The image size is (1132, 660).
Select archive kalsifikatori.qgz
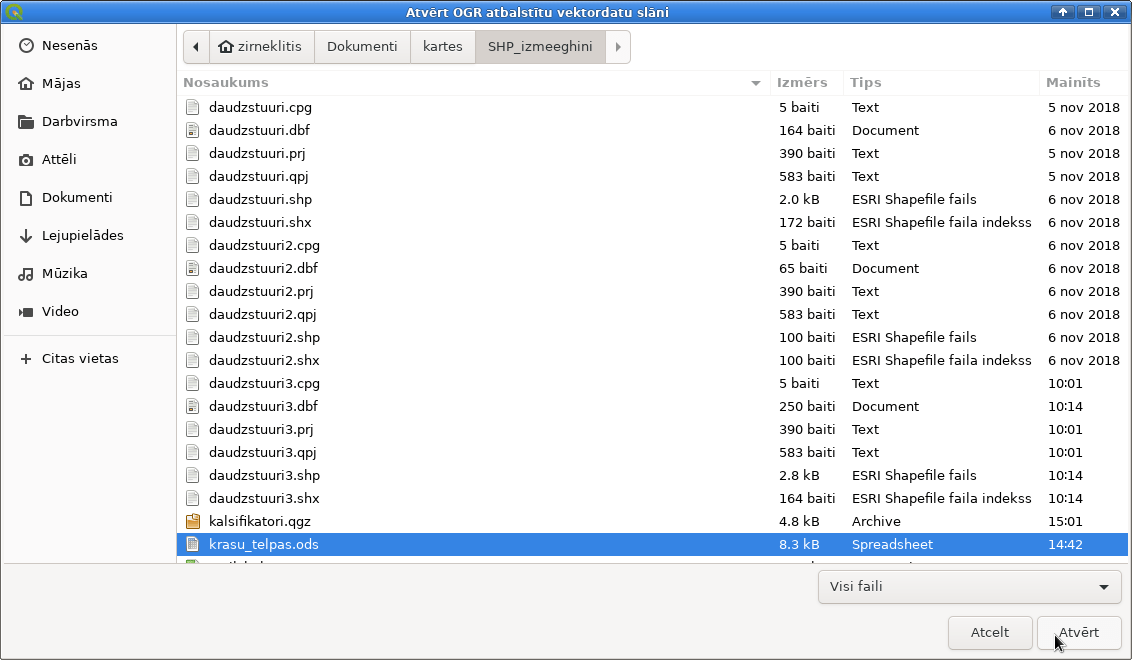652,521
